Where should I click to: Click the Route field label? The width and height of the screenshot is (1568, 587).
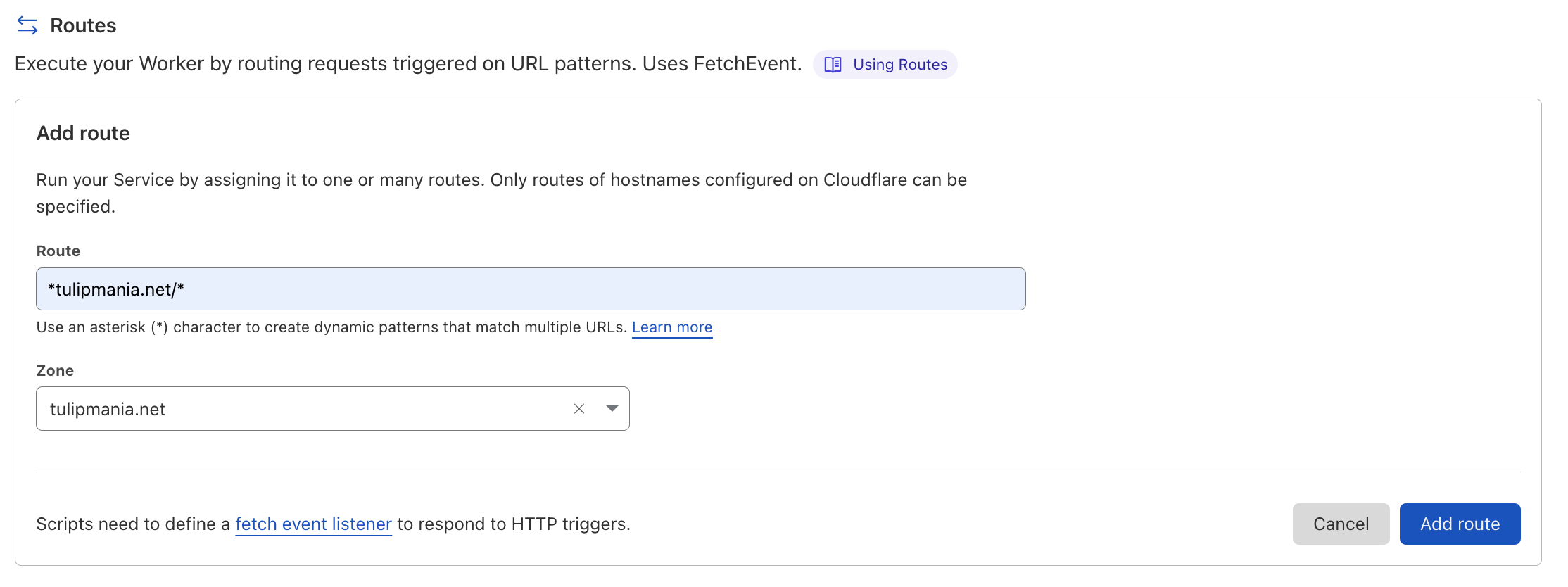coord(58,251)
